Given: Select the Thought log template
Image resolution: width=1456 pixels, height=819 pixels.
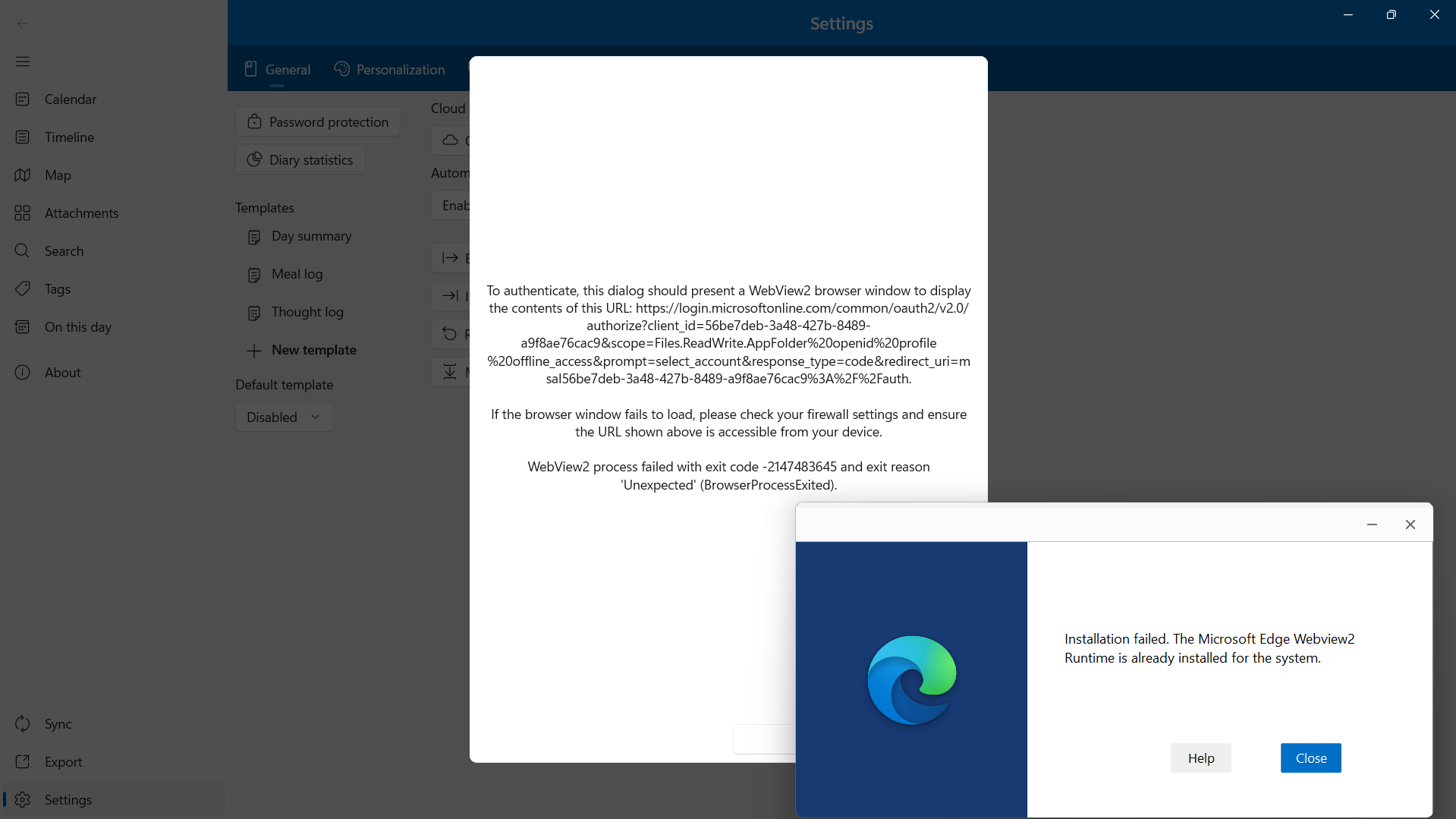Looking at the screenshot, I should (296, 312).
